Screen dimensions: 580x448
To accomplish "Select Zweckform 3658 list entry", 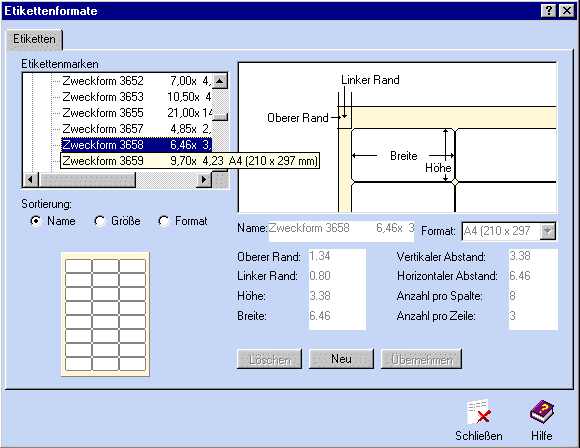I will click(x=136, y=145).
